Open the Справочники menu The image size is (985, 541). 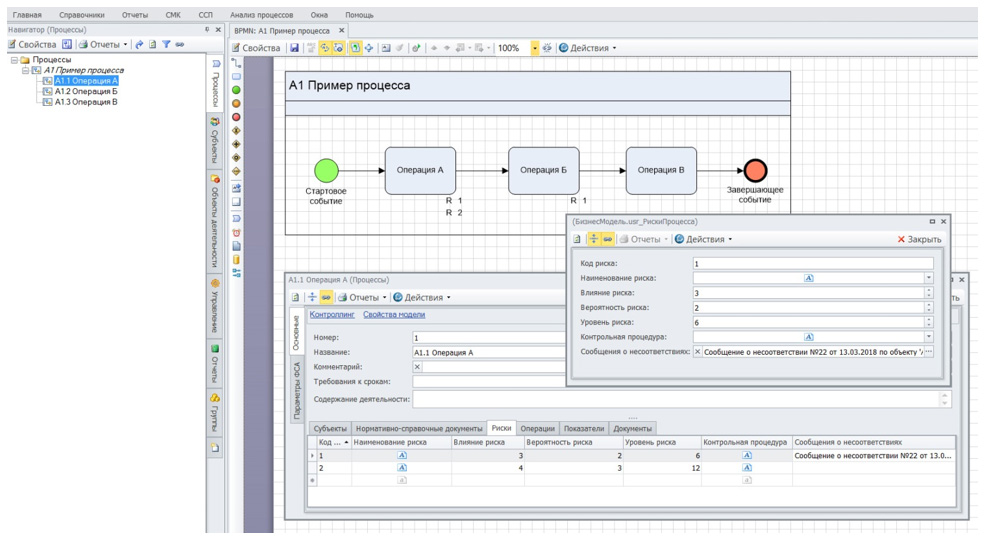tap(81, 15)
